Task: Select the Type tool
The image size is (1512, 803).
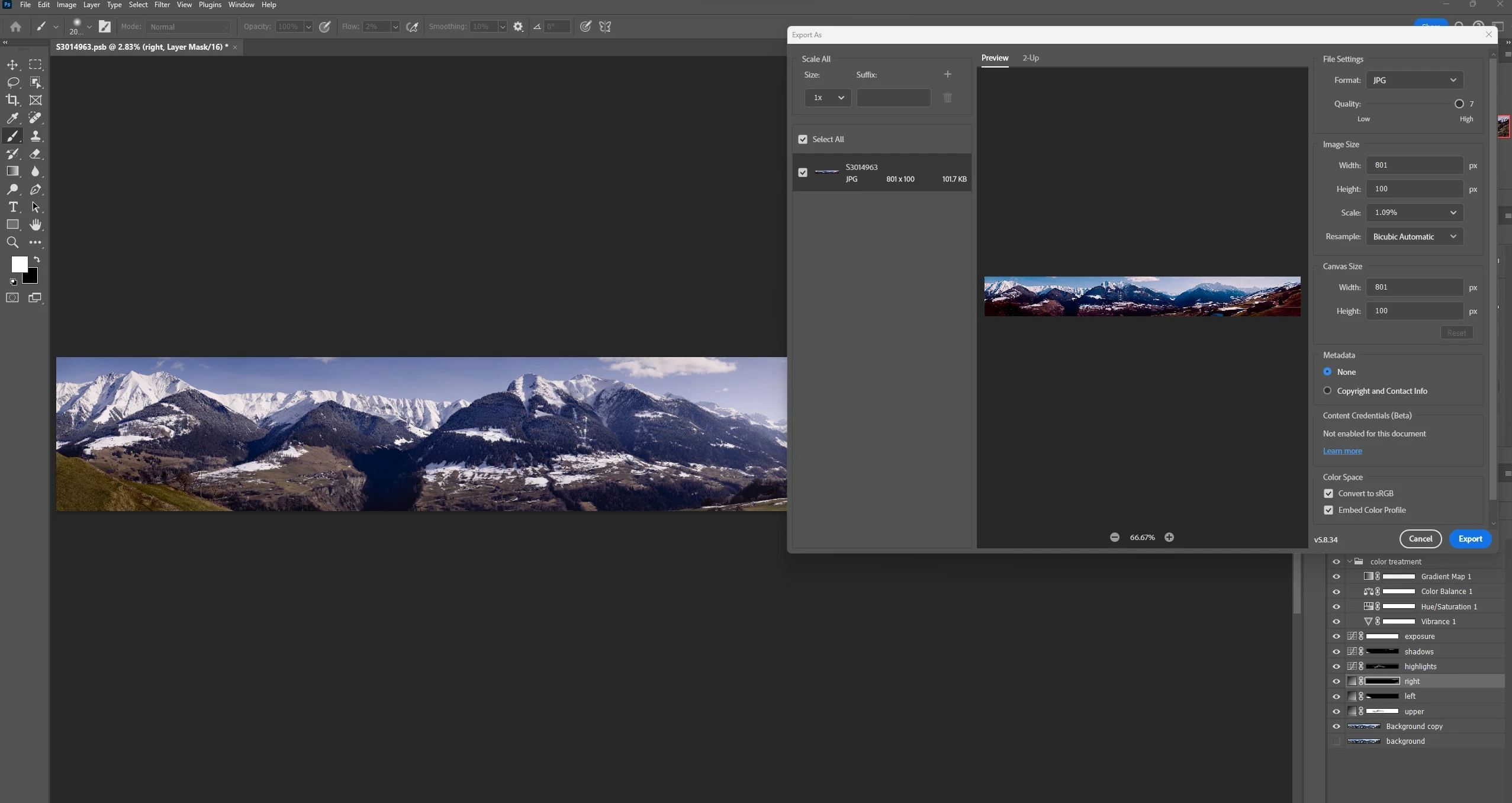Action: pos(12,207)
